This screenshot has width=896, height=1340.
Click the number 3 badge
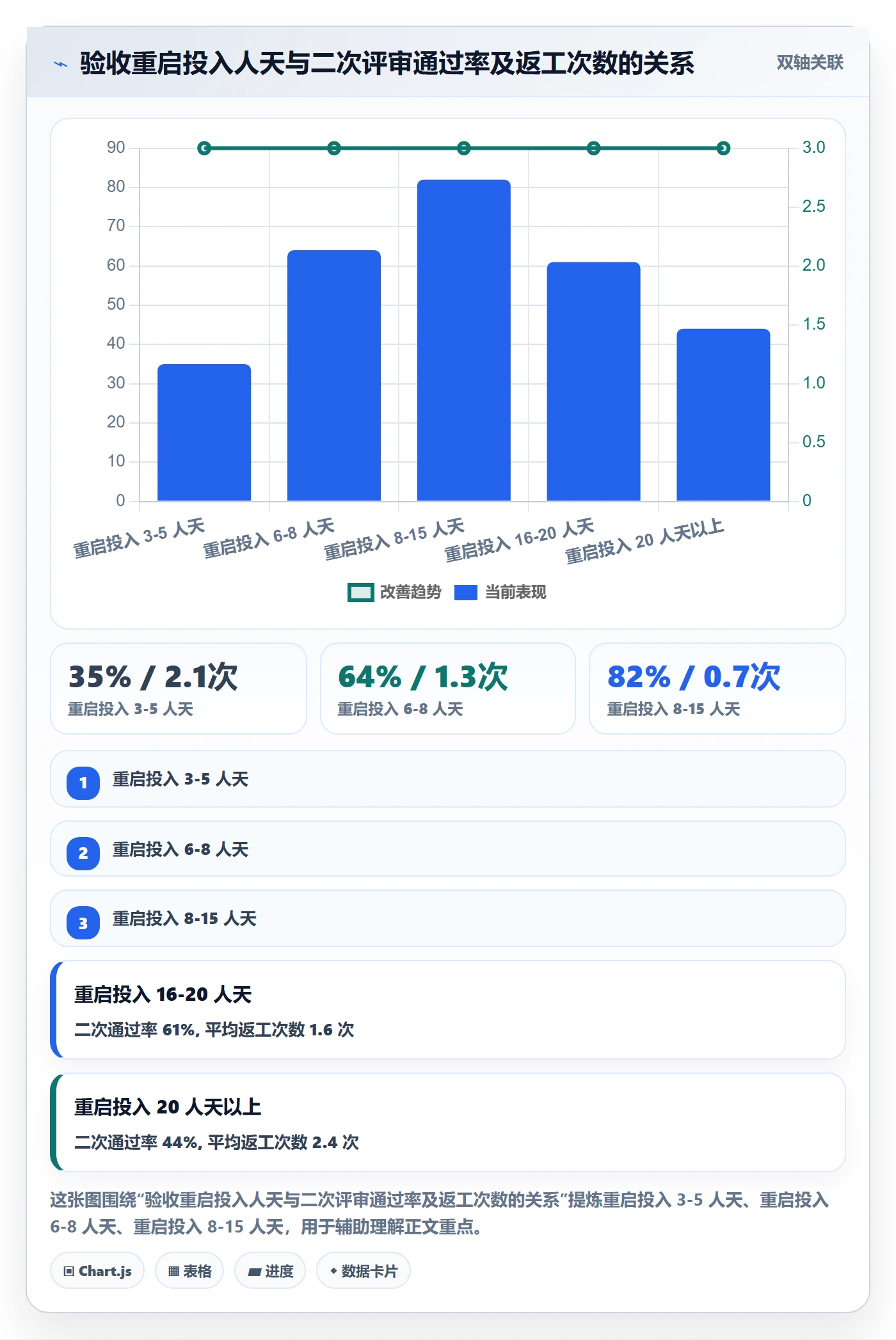click(83, 923)
